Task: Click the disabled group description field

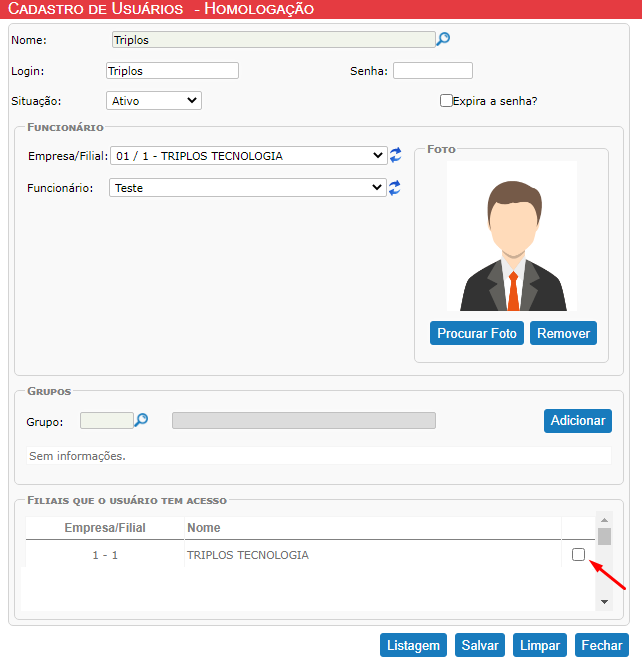Action: point(304,420)
